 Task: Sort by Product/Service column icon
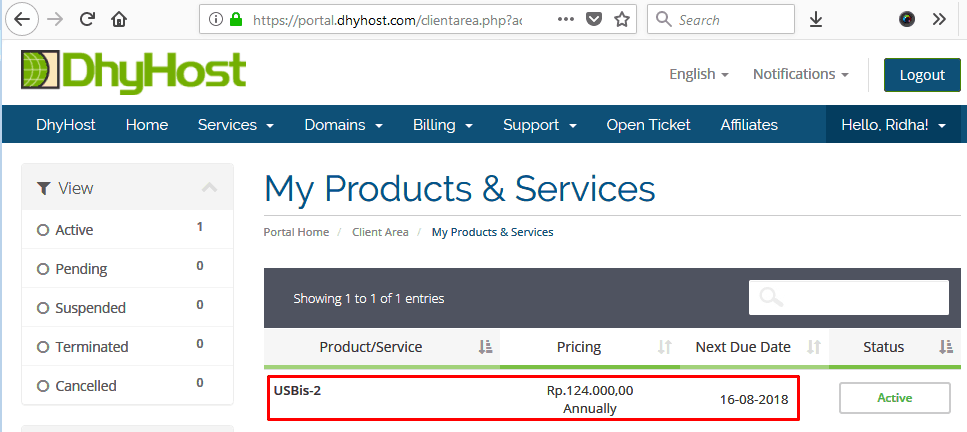[x=485, y=347]
